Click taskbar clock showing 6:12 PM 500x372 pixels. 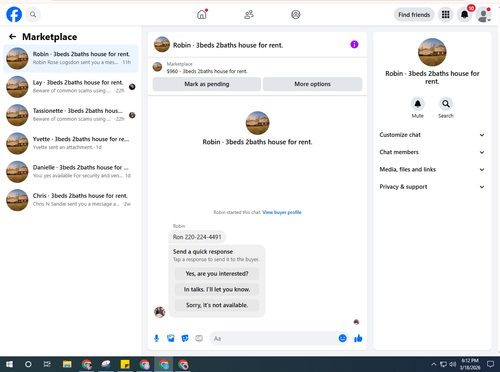(x=470, y=364)
